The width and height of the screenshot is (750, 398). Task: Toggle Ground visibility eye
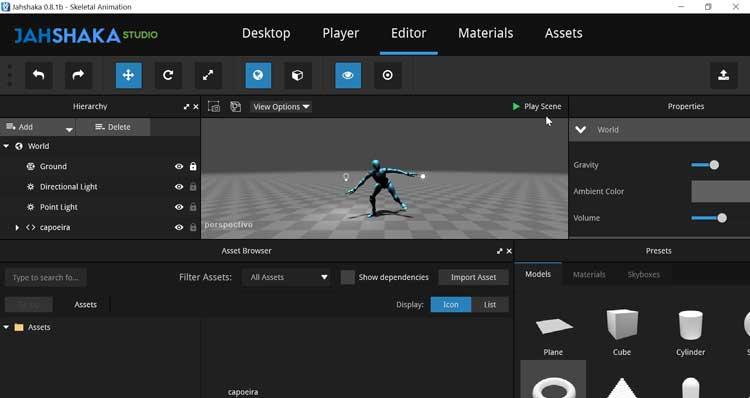click(x=179, y=166)
